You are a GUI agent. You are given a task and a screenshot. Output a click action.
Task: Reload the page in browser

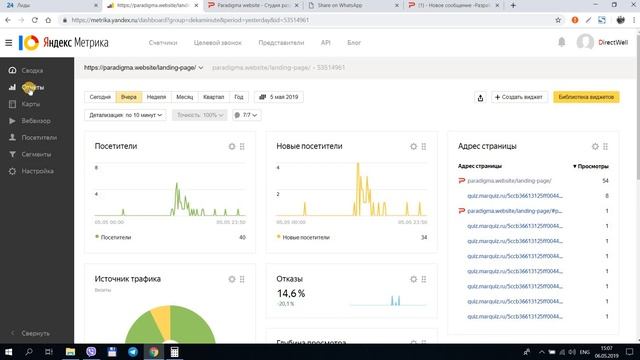coord(35,20)
